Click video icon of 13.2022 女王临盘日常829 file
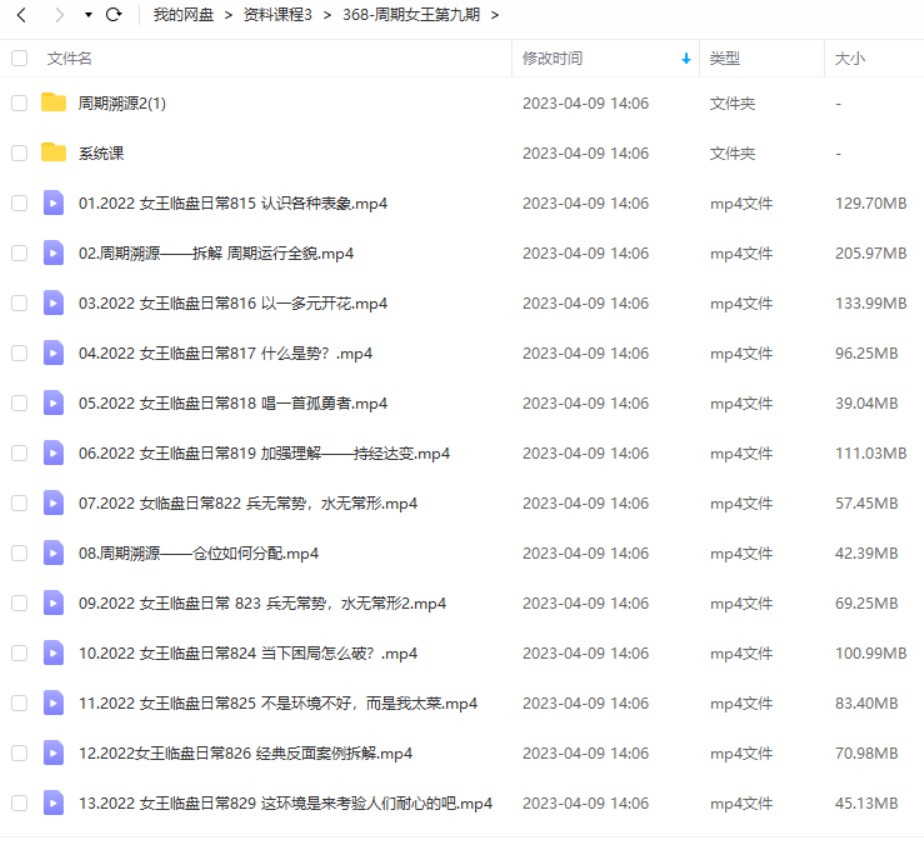The height and width of the screenshot is (848, 924). pyautogui.click(x=54, y=803)
